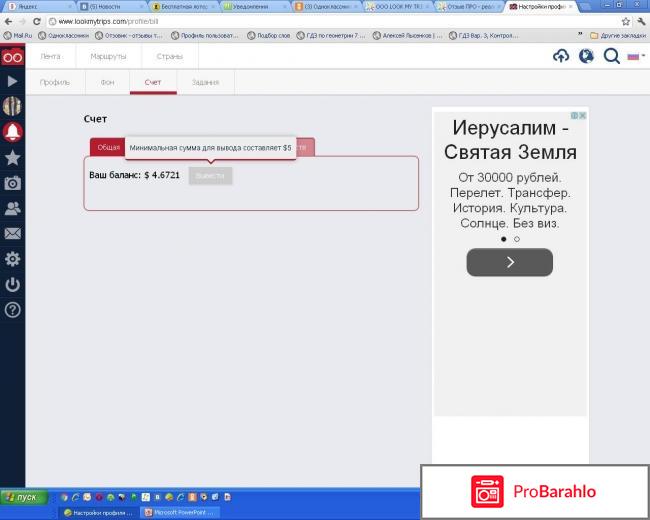Switch to the Задания tab
This screenshot has height=520, width=650.
click(205, 82)
